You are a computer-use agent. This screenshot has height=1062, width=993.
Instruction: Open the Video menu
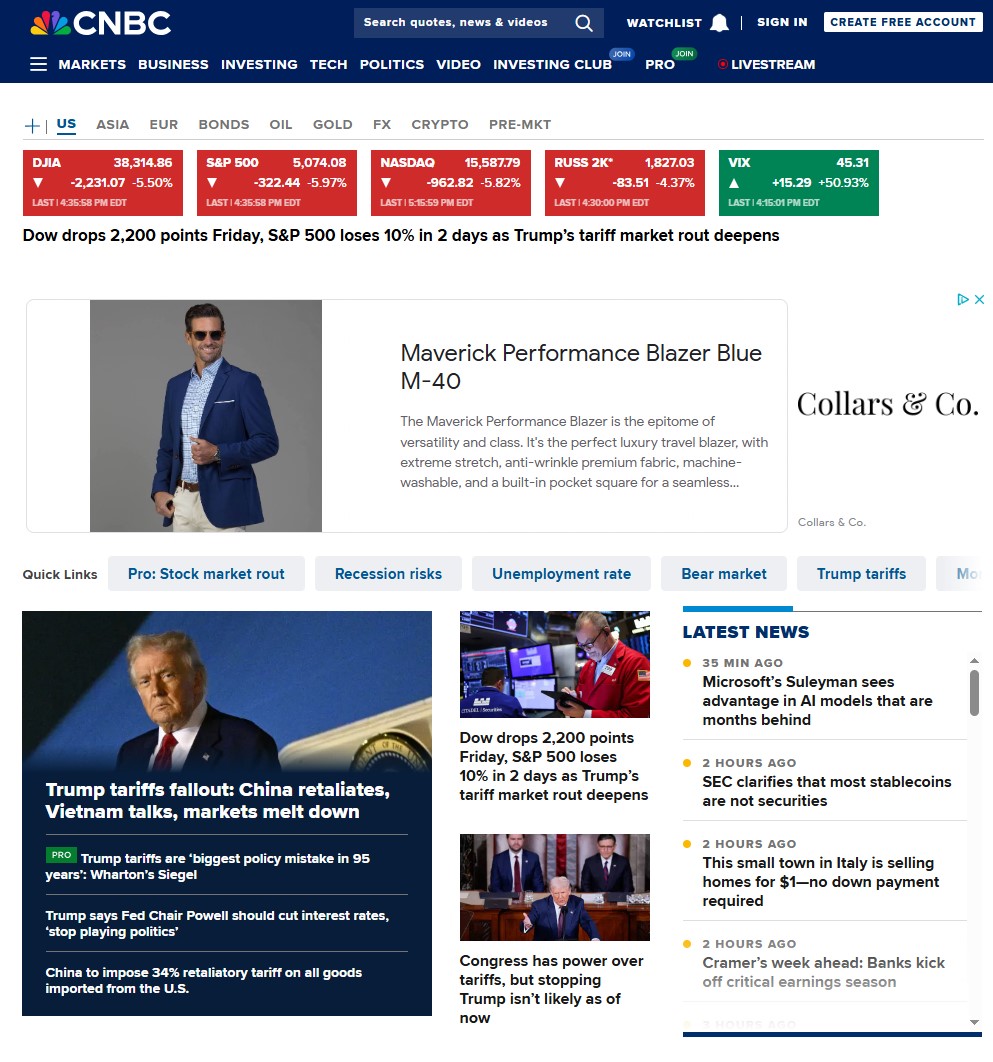coord(459,64)
